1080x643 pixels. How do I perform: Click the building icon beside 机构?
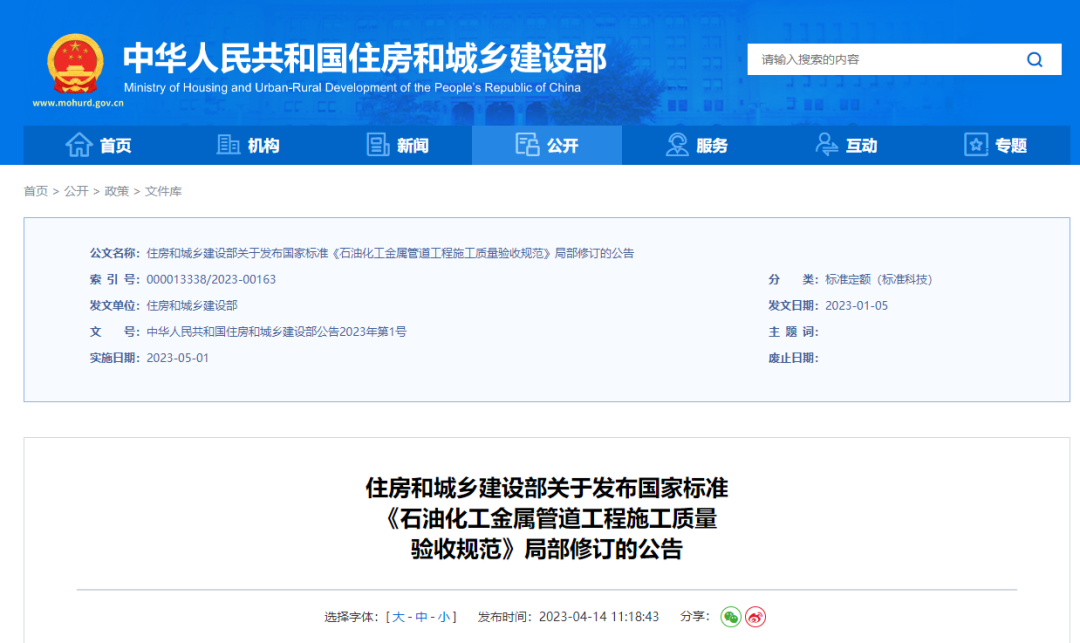pyautogui.click(x=226, y=144)
